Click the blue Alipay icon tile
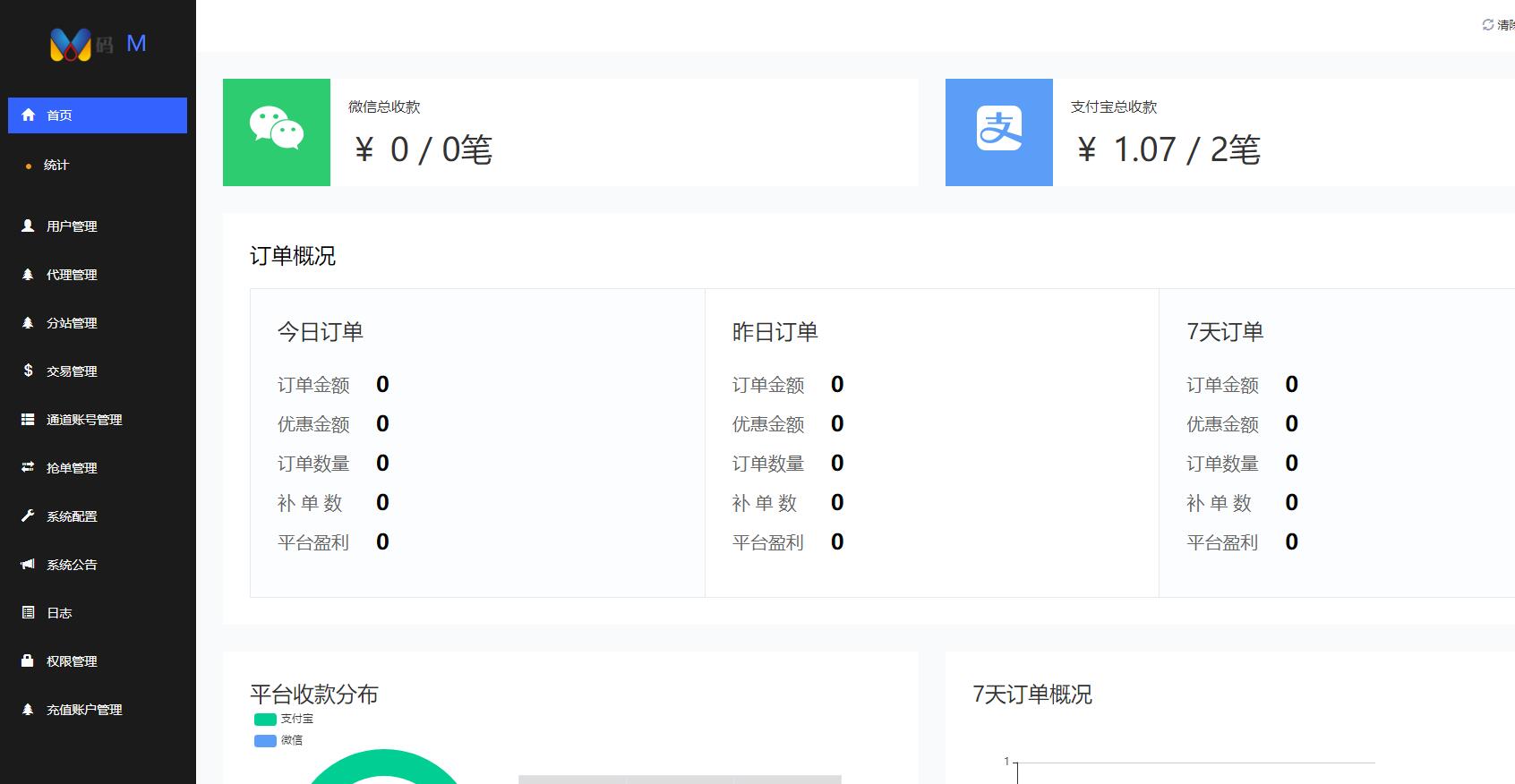 (x=998, y=132)
